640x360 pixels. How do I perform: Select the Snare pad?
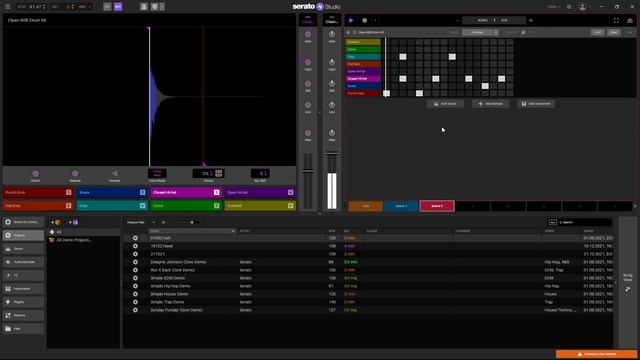coord(111,192)
